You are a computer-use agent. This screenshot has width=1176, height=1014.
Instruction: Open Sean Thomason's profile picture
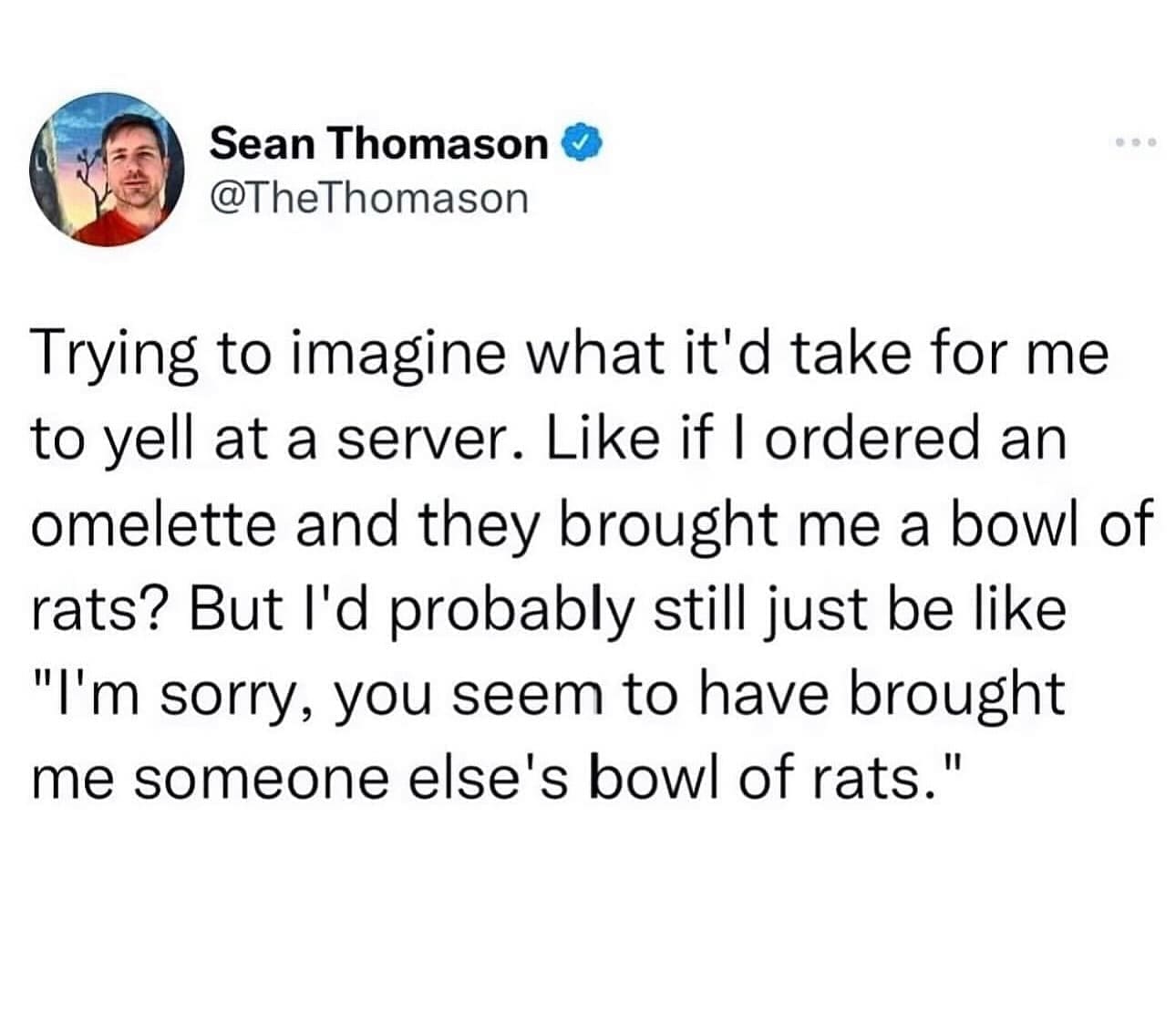coord(108,169)
